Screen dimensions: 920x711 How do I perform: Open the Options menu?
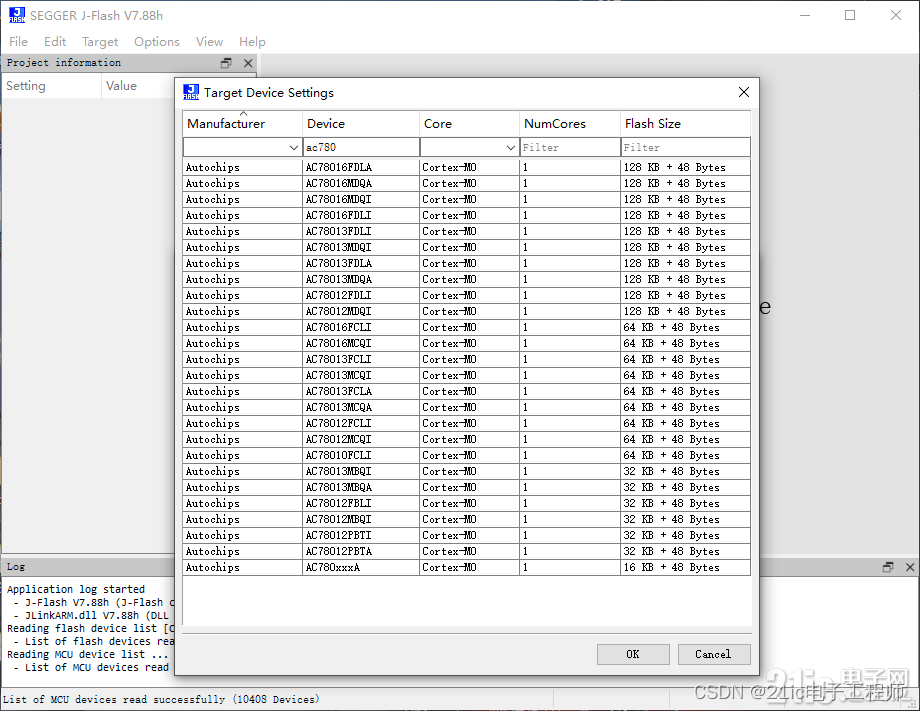click(157, 42)
